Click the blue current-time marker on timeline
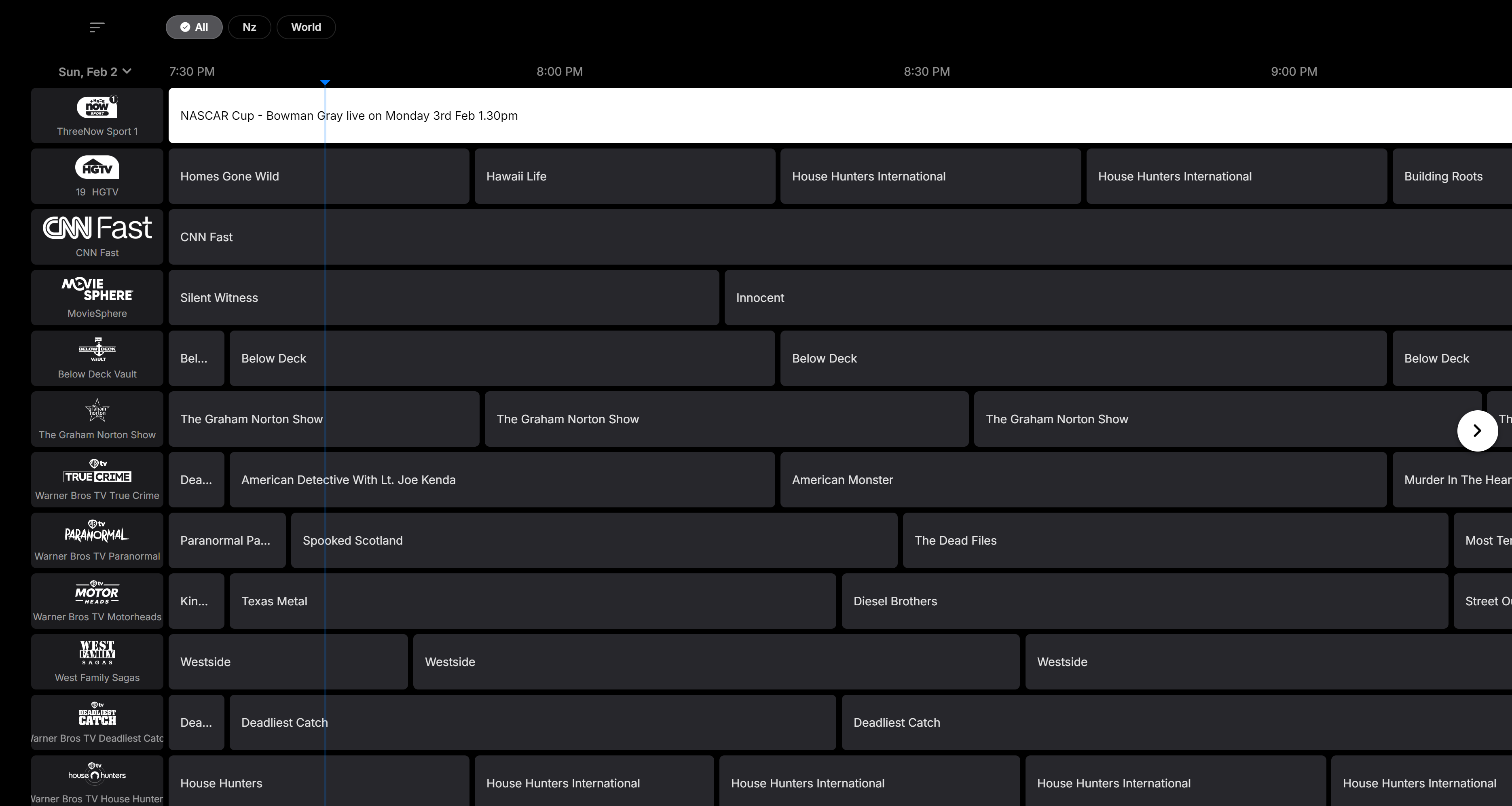 [x=325, y=82]
